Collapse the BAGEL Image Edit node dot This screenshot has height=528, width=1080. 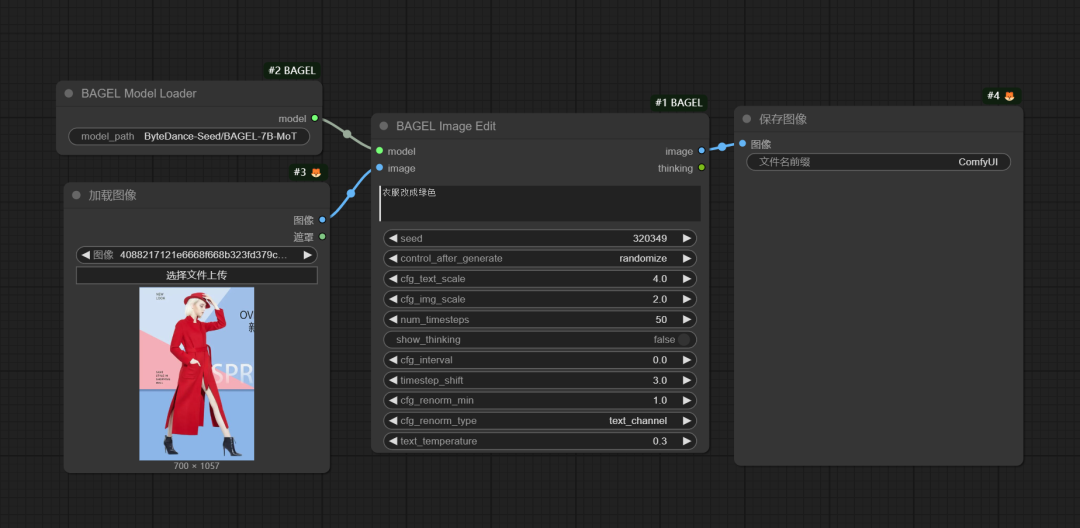384,126
